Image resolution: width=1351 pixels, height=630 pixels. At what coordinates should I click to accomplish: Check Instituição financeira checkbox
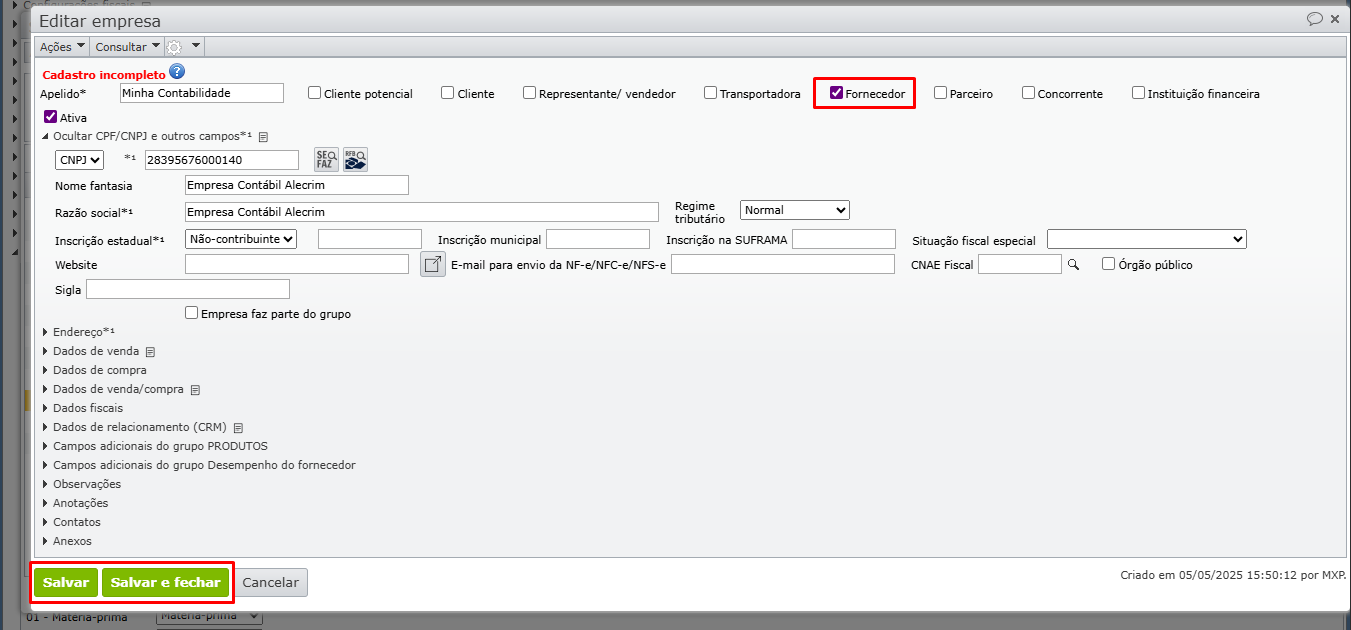pos(1138,93)
